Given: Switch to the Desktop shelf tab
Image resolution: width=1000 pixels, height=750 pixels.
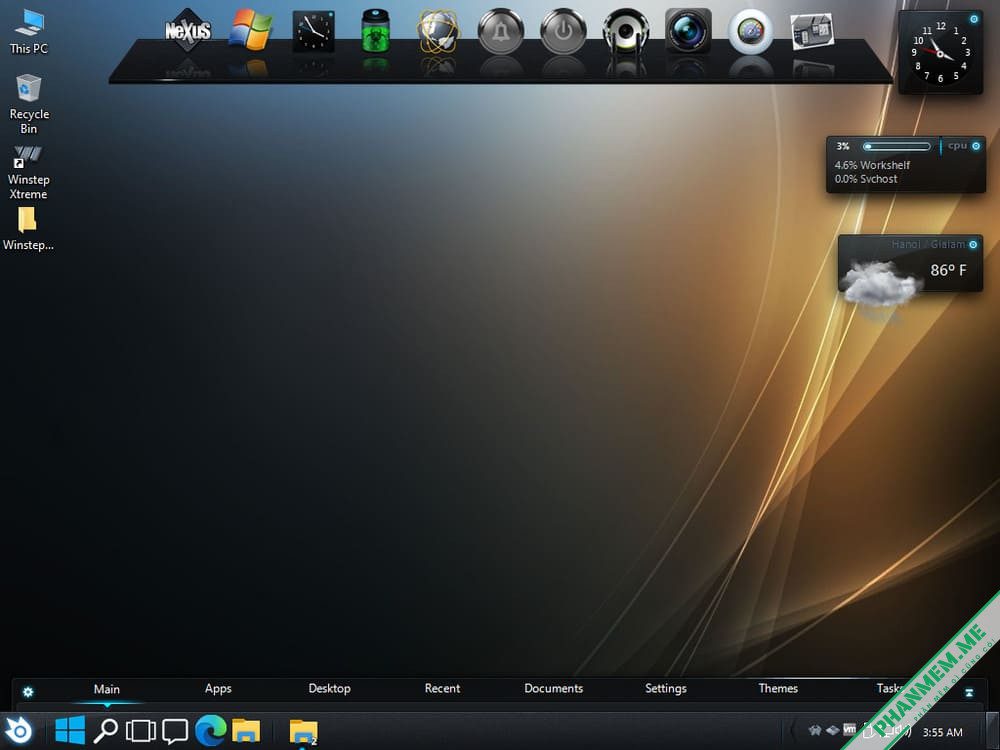Looking at the screenshot, I should click(x=330, y=688).
